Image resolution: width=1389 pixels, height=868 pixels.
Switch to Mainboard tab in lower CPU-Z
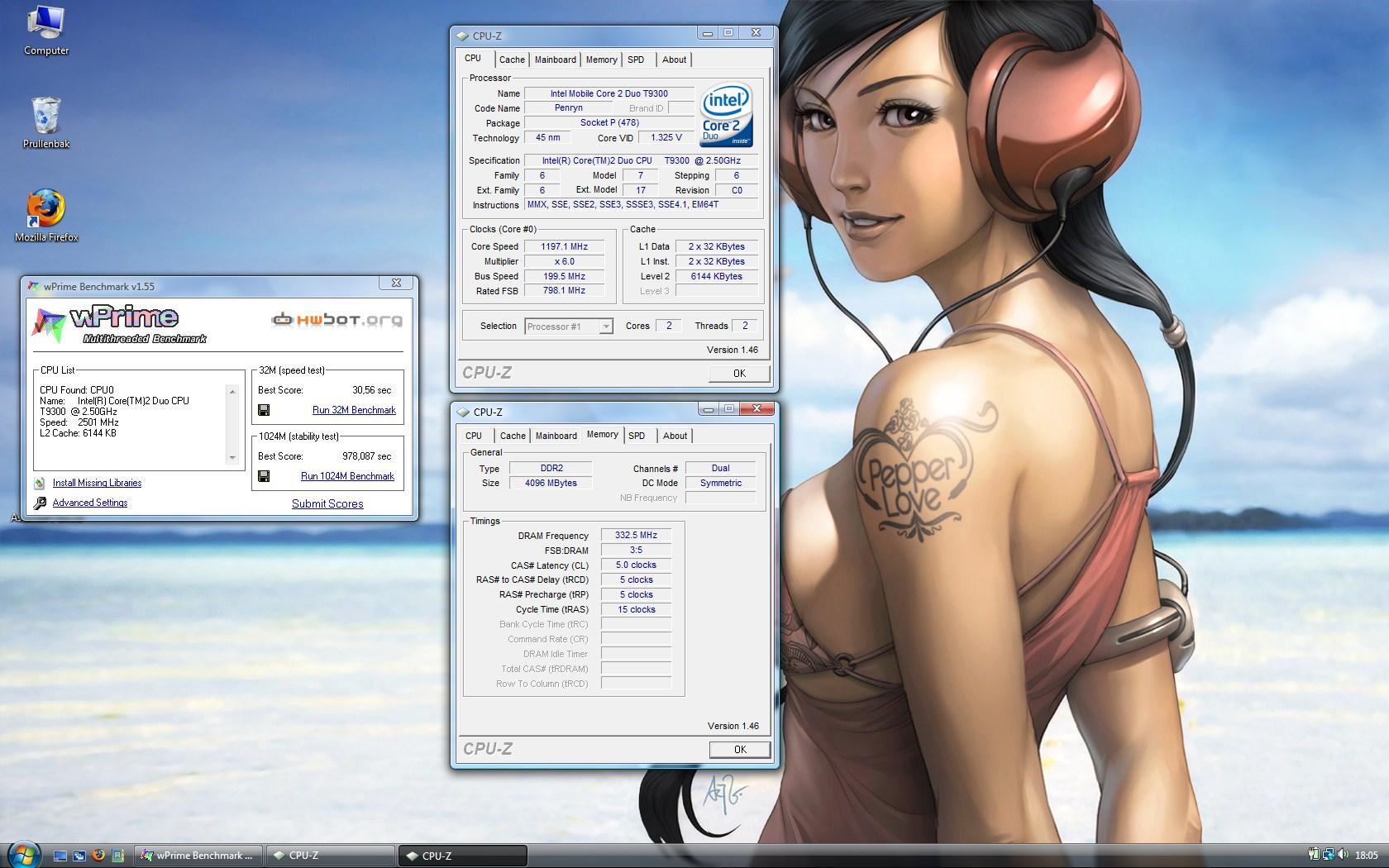pos(556,436)
